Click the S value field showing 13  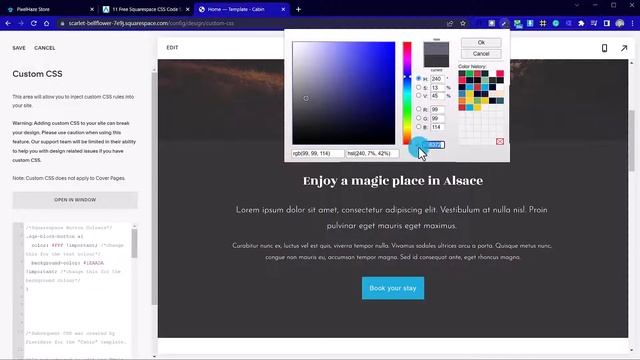coord(437,87)
